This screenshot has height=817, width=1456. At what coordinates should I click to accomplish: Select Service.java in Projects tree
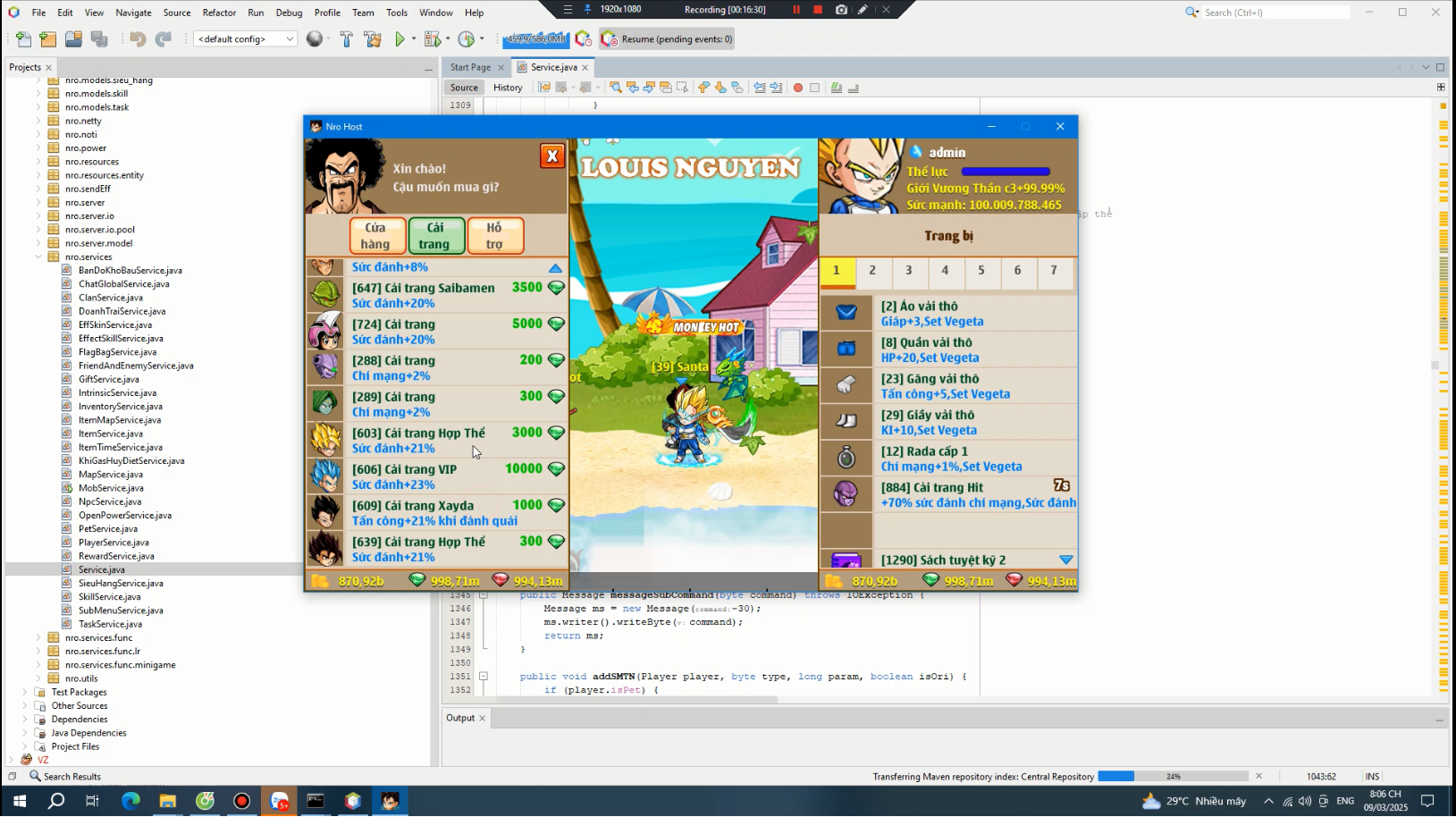[101, 569]
